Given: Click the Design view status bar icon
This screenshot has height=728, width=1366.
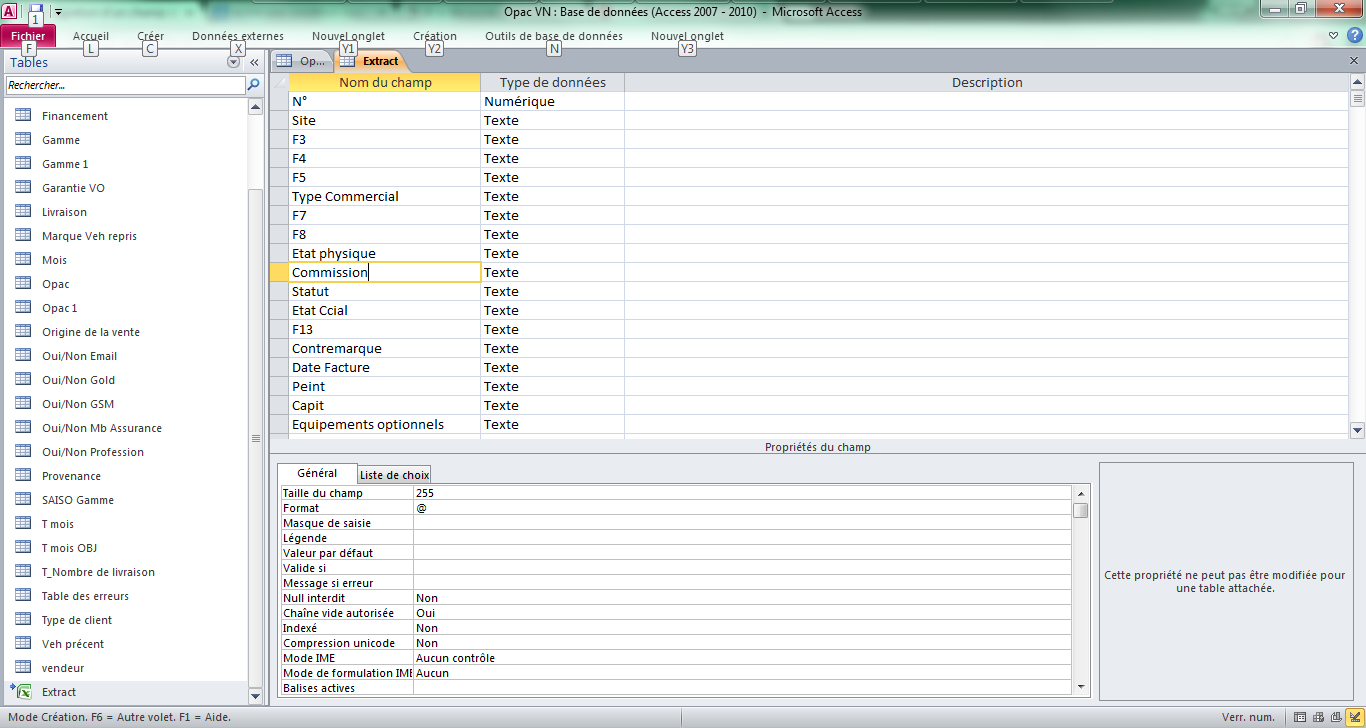Looking at the screenshot, I should pos(1354,717).
